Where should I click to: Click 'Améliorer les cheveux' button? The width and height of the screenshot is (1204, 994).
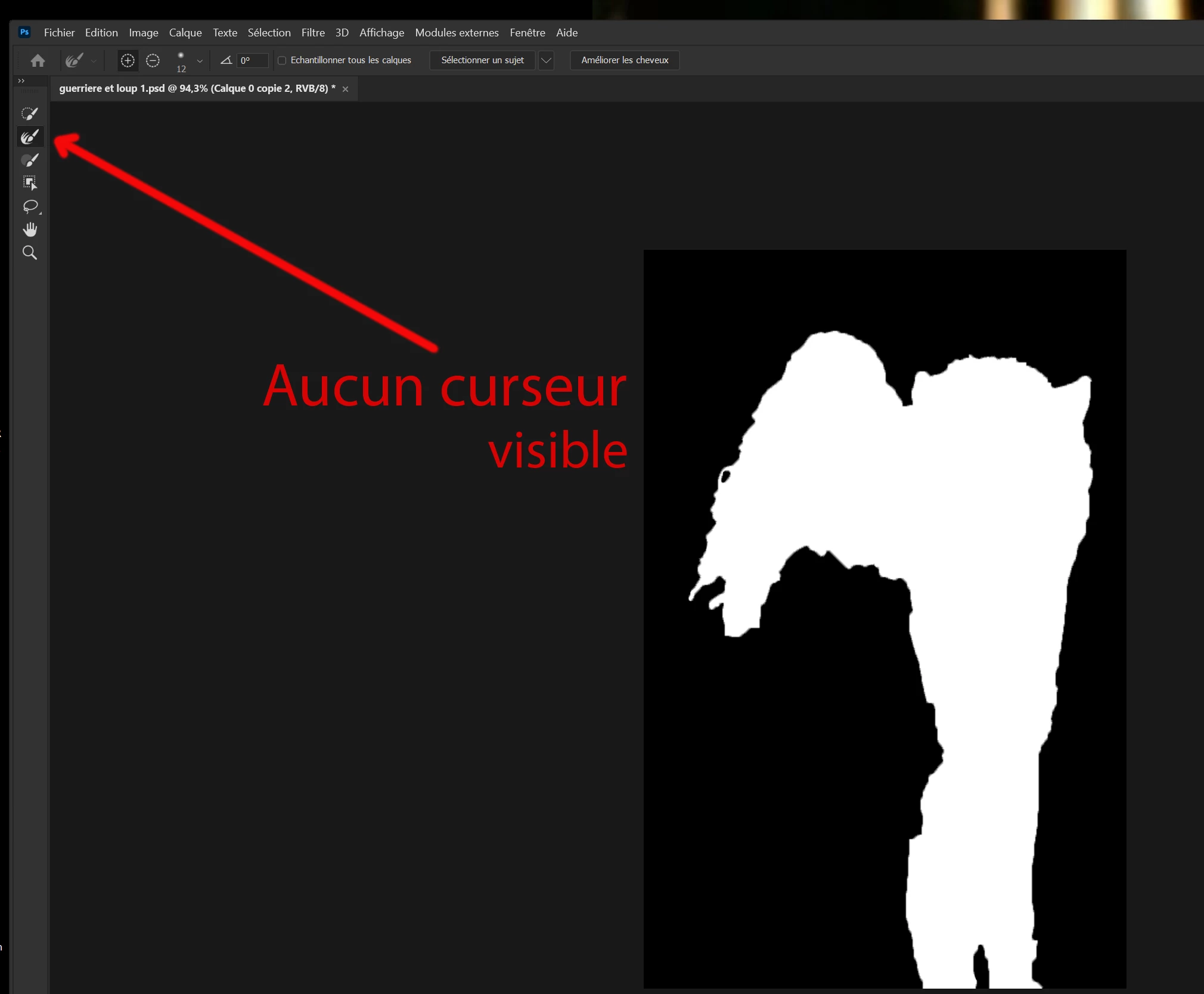(625, 60)
